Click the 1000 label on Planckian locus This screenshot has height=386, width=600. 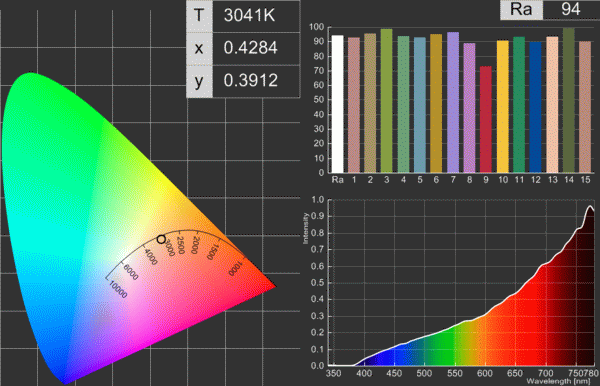235,269
